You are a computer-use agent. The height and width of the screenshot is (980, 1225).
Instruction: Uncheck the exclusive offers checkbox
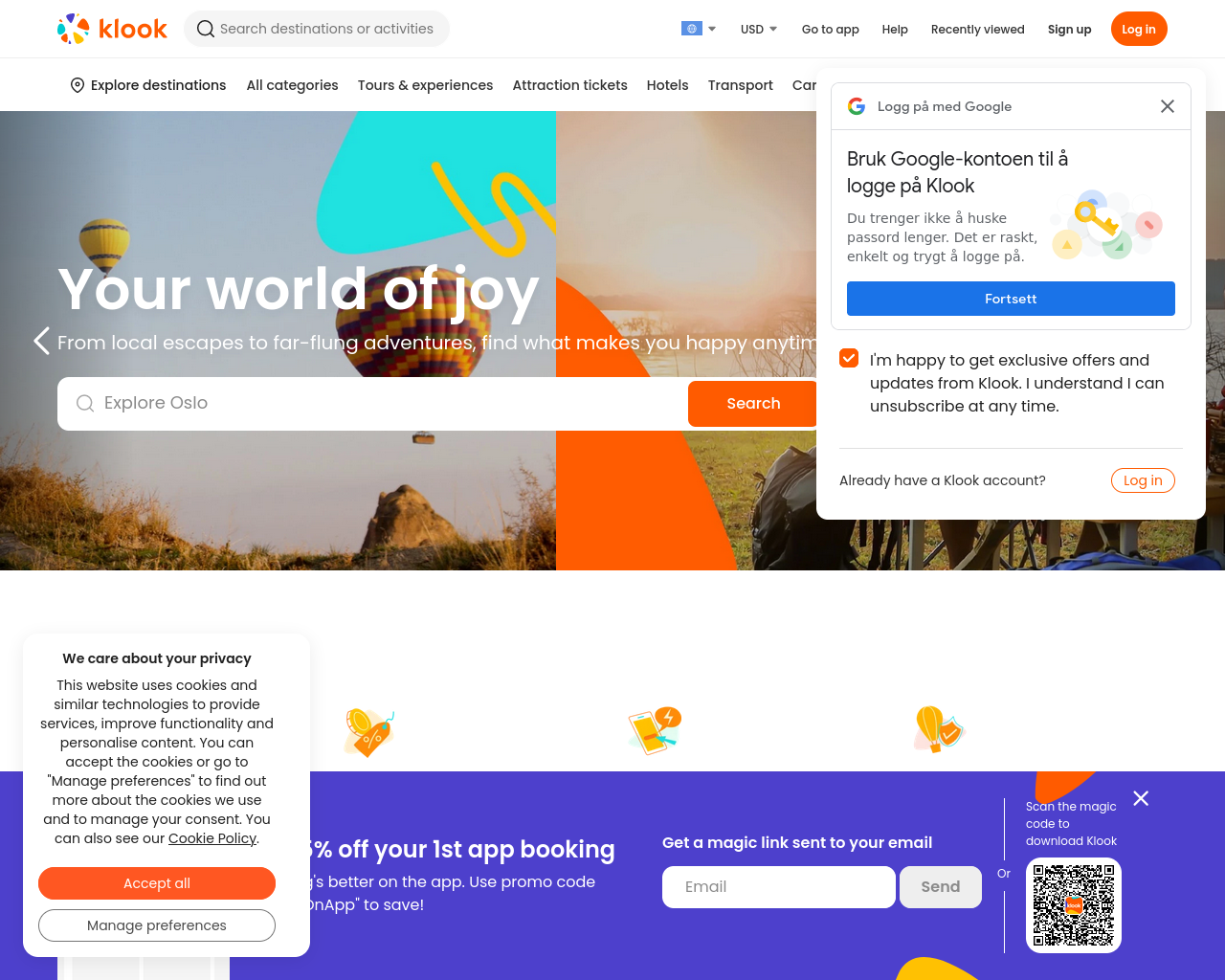click(x=849, y=358)
